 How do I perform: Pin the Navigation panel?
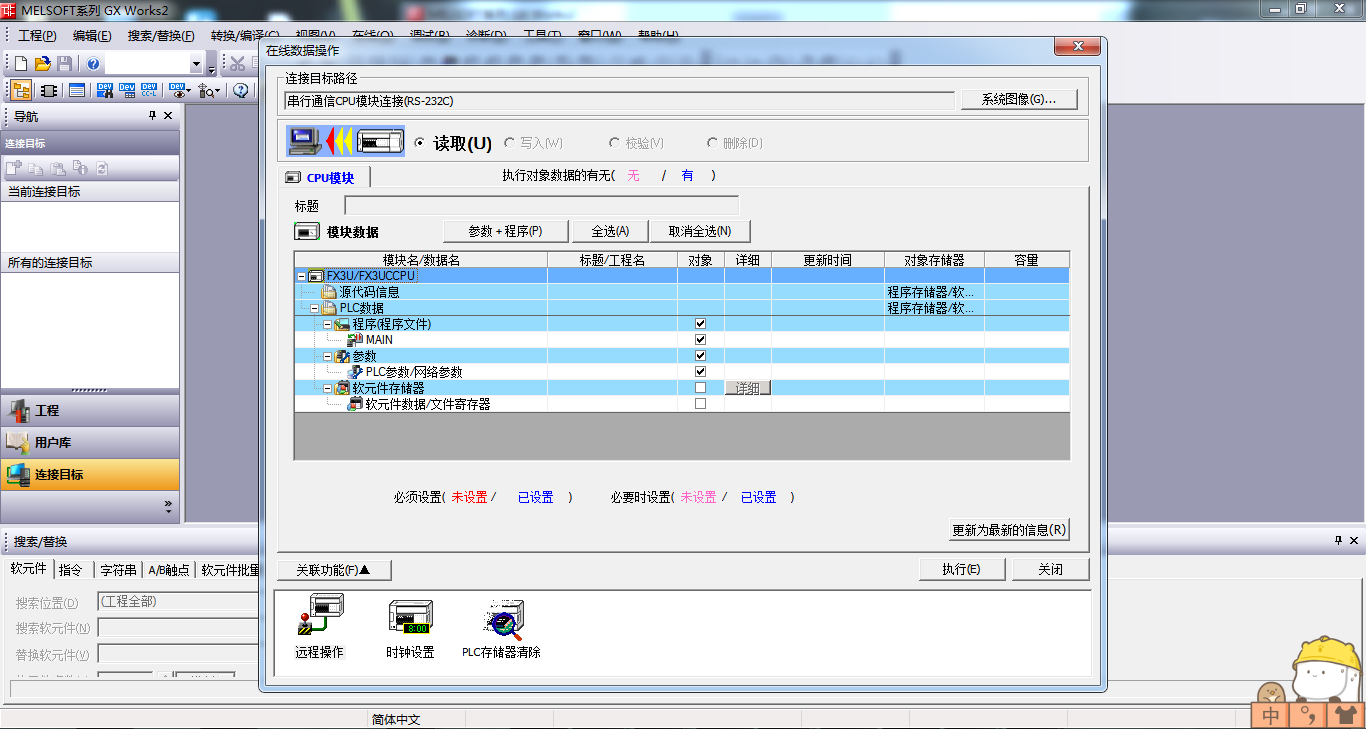click(x=153, y=116)
